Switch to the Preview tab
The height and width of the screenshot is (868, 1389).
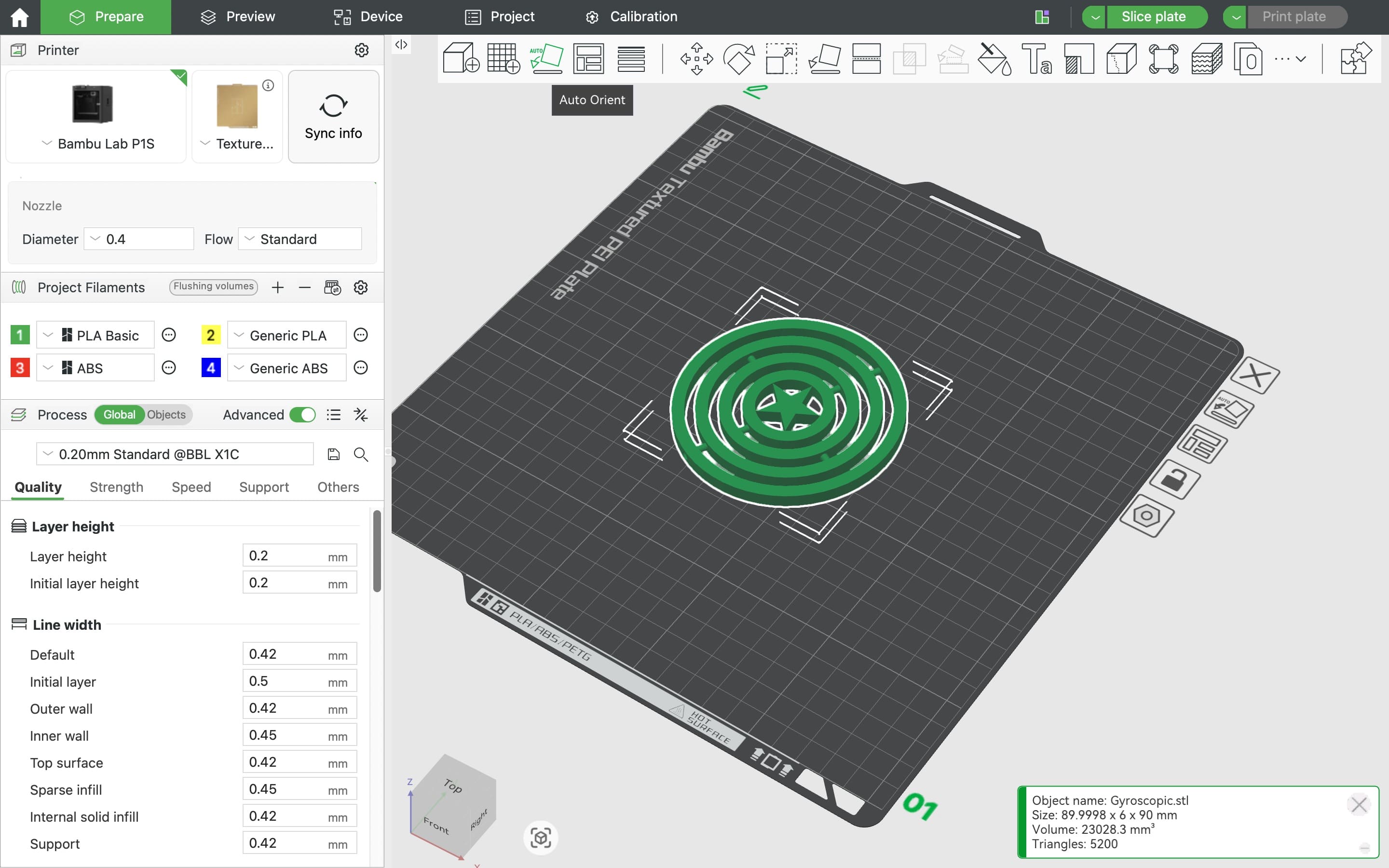pos(238,17)
